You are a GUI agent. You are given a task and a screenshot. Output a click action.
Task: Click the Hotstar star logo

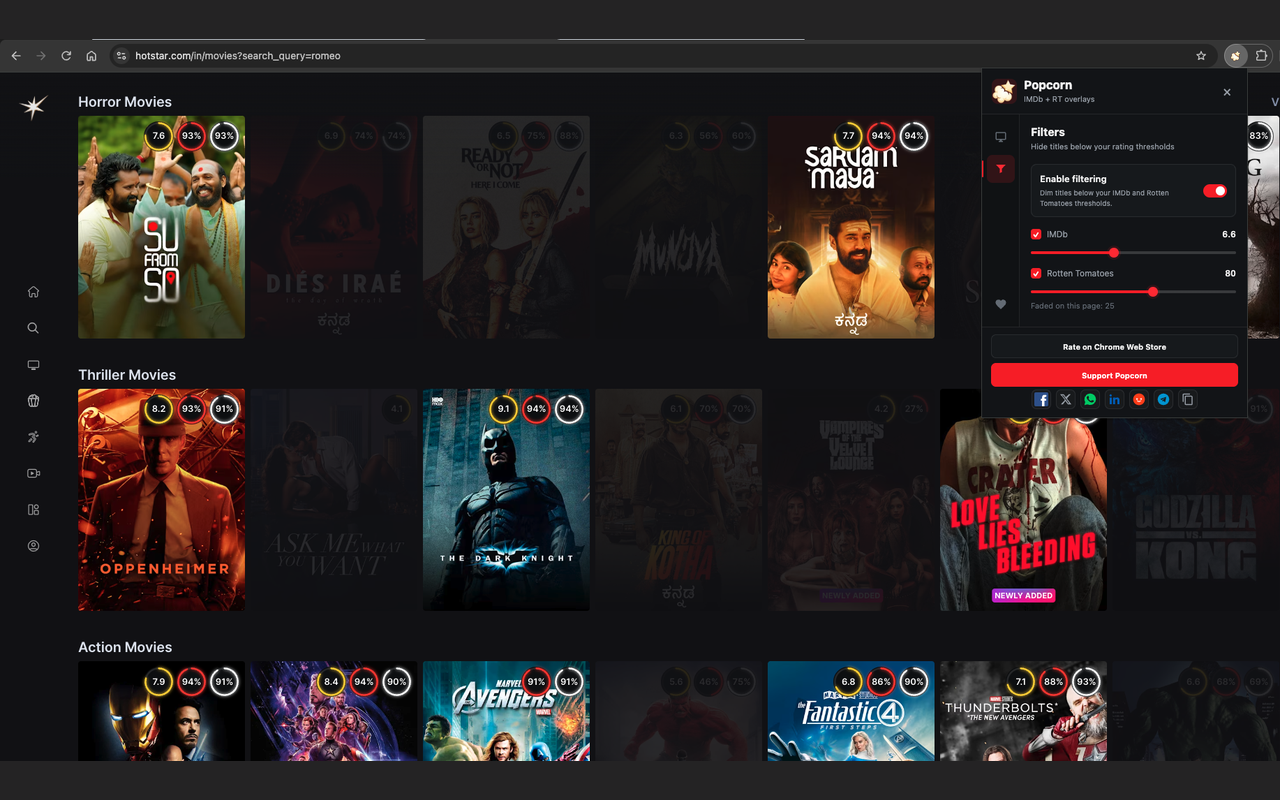pyautogui.click(x=34, y=107)
